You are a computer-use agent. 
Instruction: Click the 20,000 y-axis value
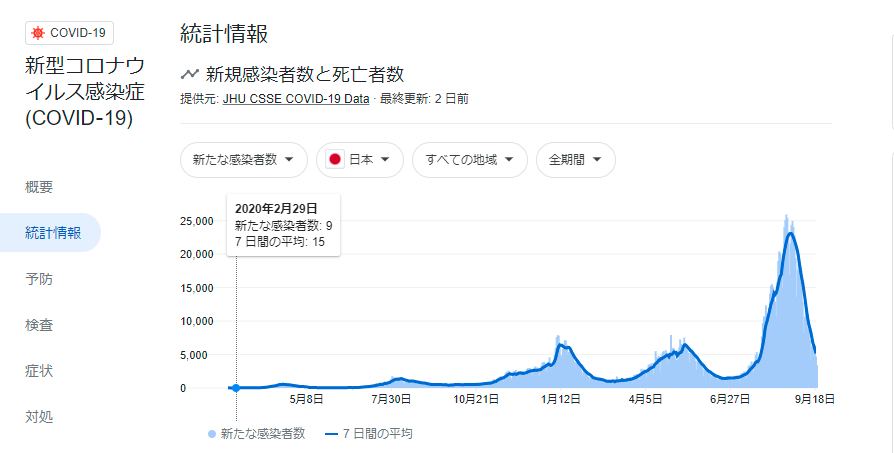tap(197, 254)
